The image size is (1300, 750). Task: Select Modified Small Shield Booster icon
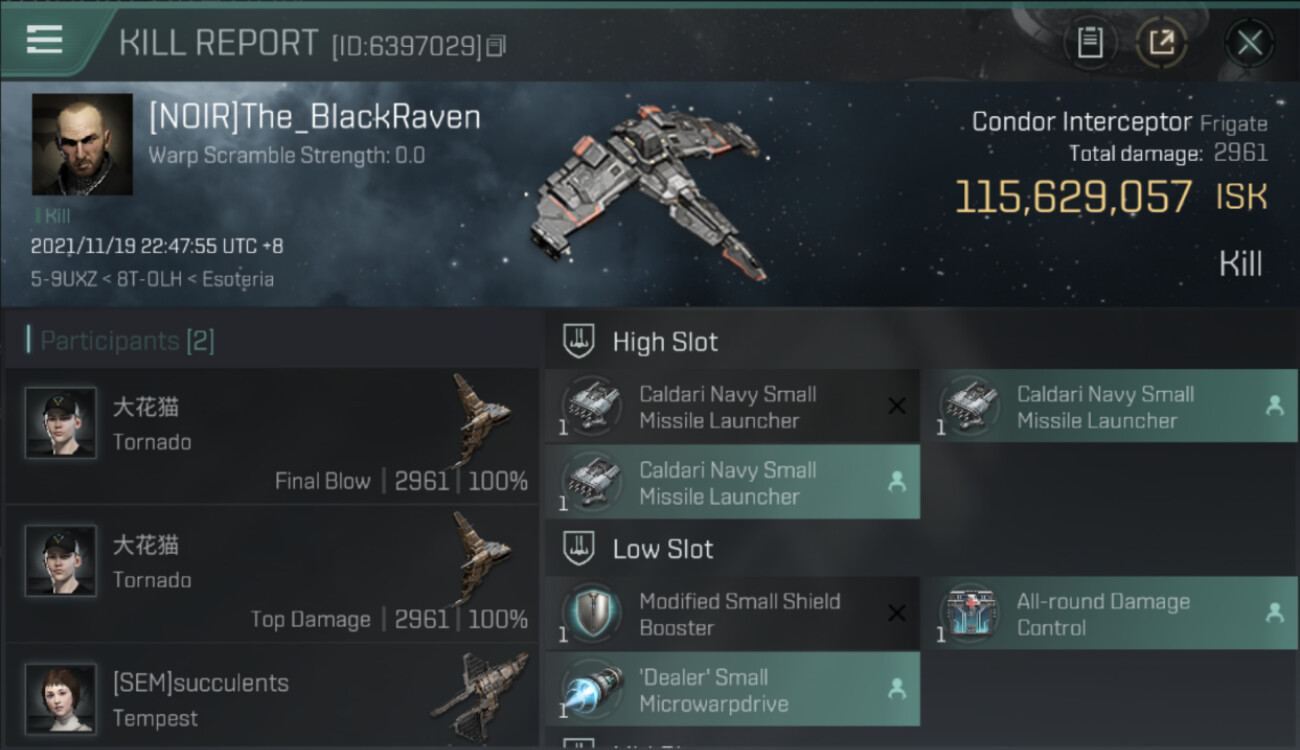pos(591,613)
